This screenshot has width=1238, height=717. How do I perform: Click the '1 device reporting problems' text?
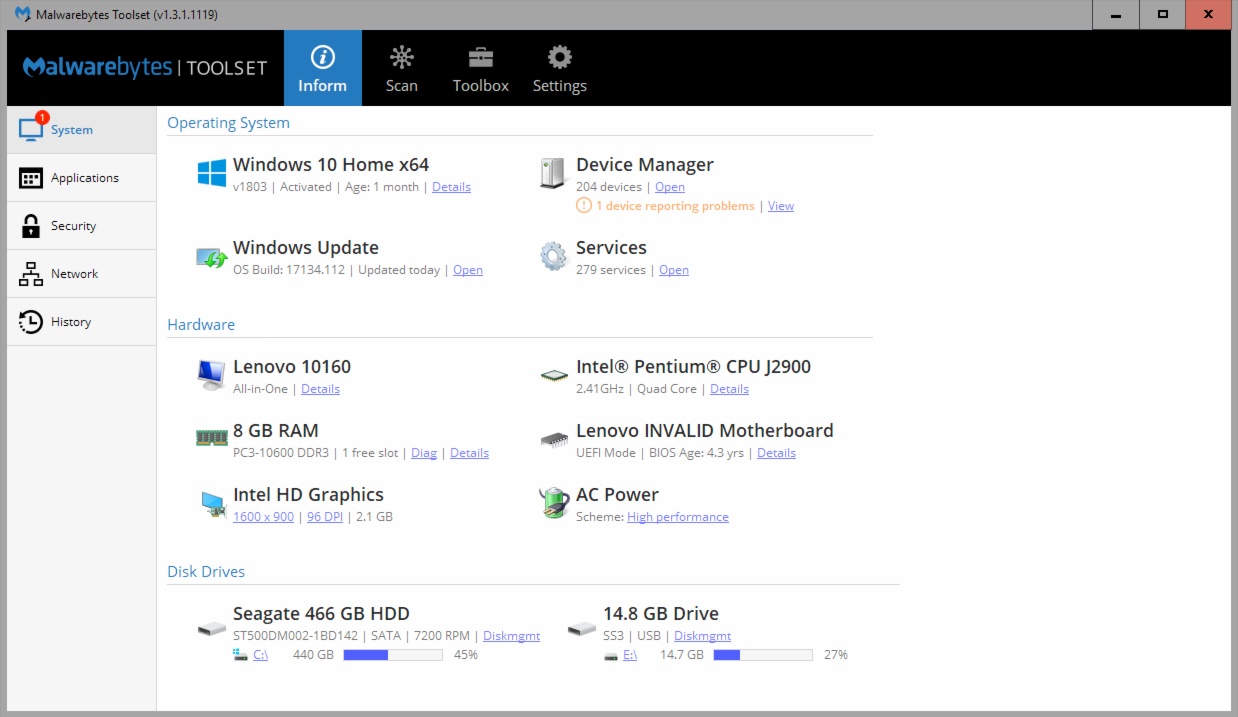click(675, 206)
